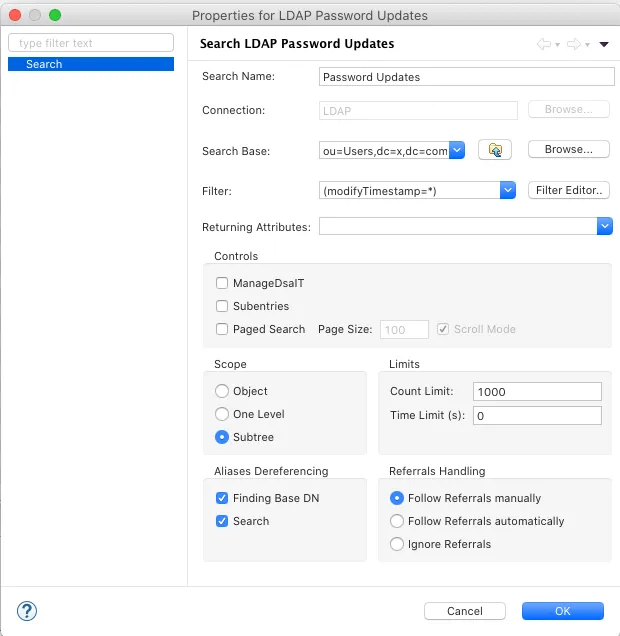Click the Count Limit field
This screenshot has height=636, width=620.
pos(537,391)
